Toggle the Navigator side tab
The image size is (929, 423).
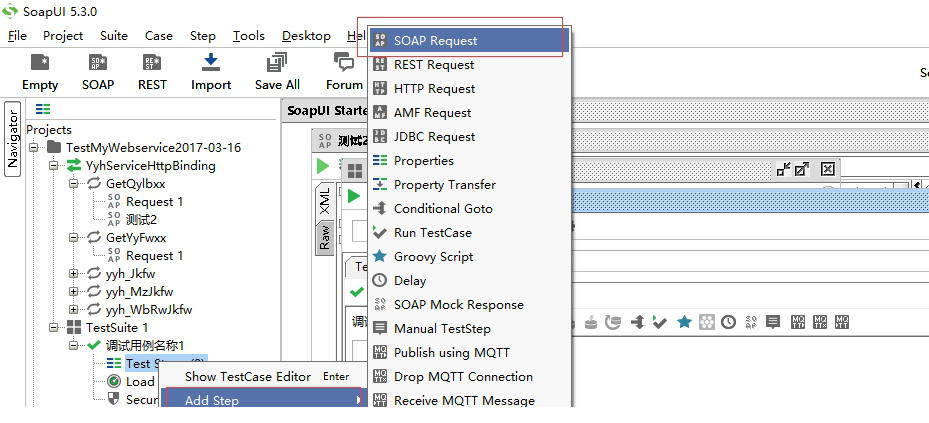[x=13, y=139]
